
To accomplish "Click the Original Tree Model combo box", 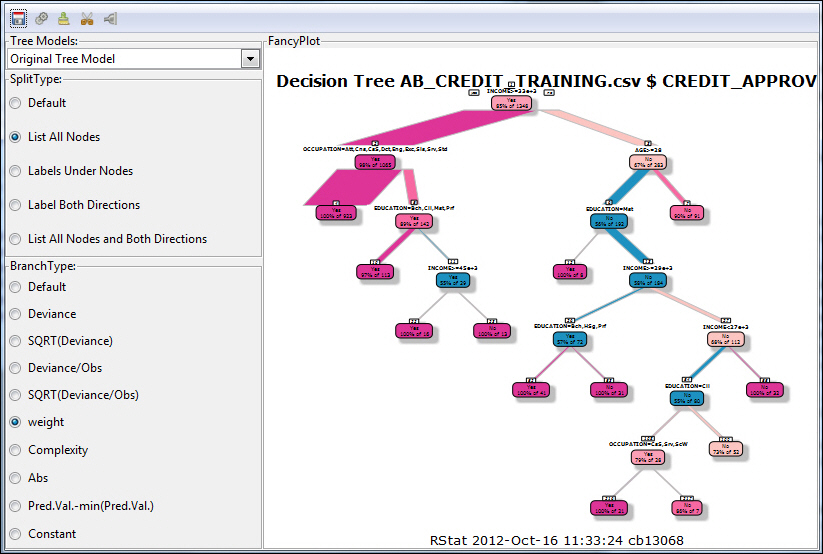I will point(133,59).
